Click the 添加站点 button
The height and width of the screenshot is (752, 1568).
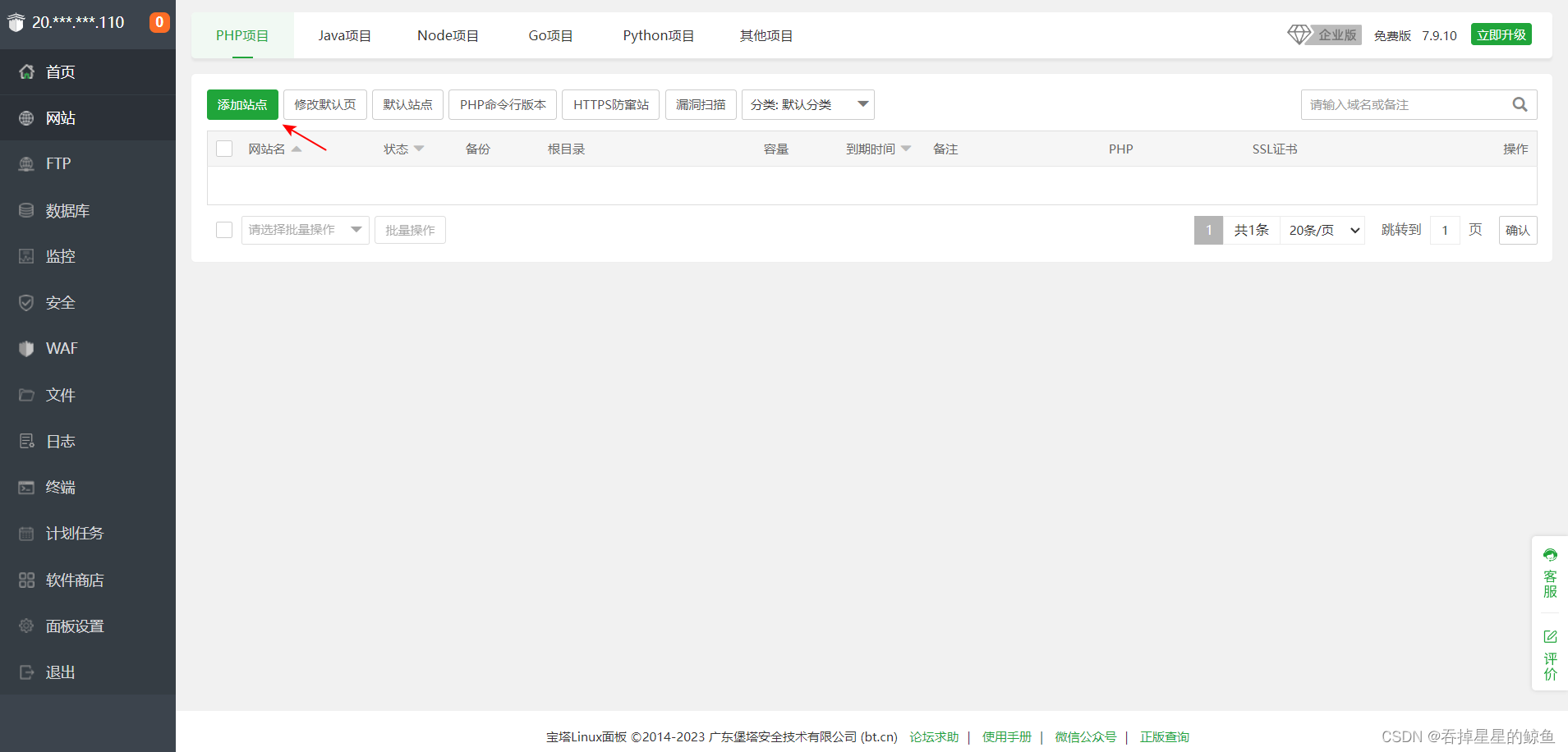click(x=242, y=104)
